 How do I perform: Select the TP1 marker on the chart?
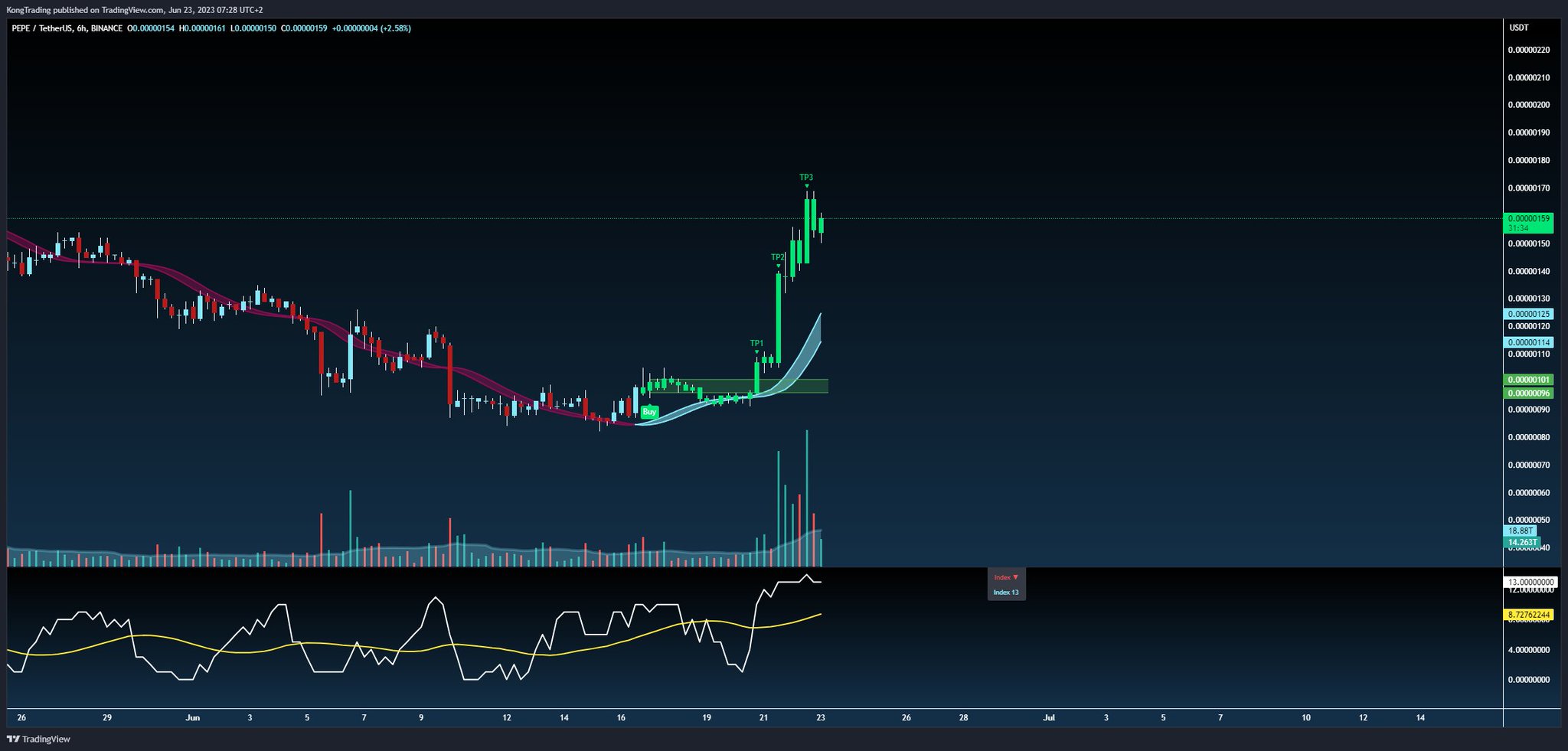tap(756, 343)
